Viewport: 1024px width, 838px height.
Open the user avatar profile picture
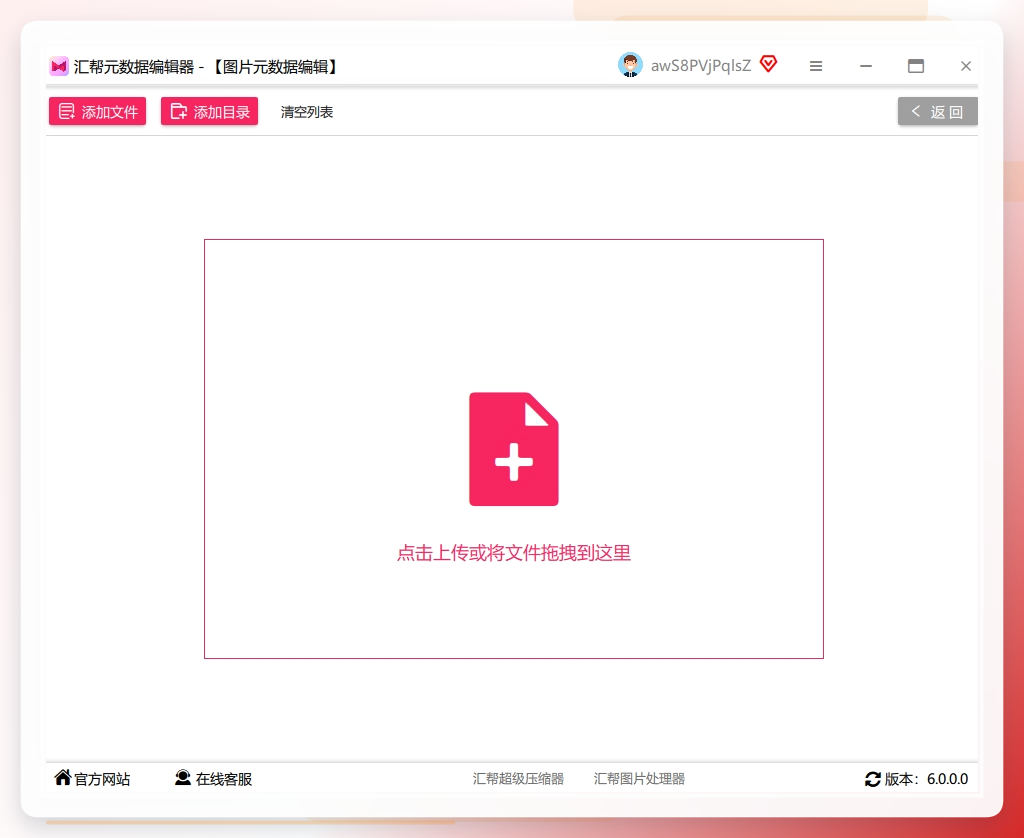tap(630, 65)
